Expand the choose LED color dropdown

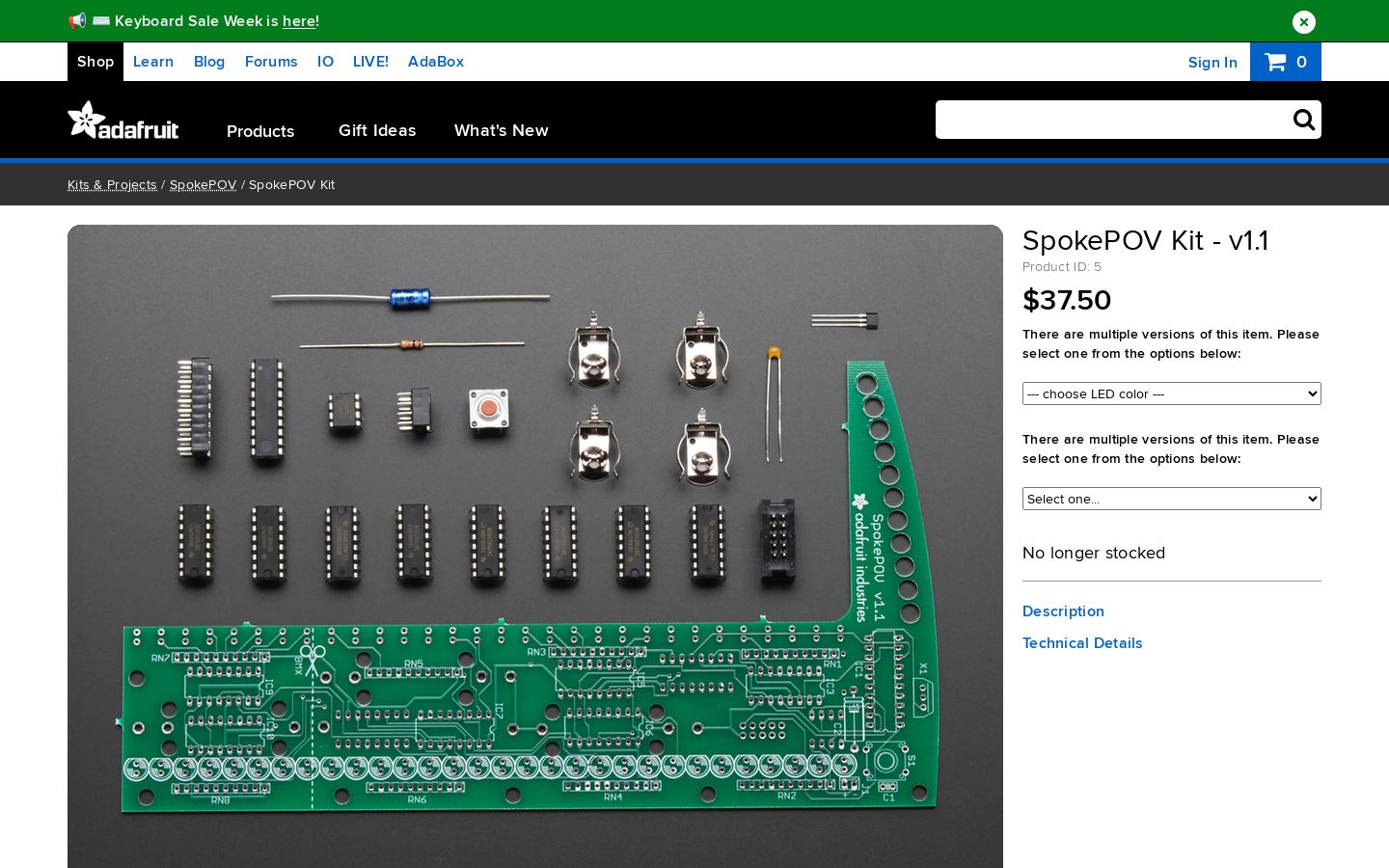[x=1172, y=393]
